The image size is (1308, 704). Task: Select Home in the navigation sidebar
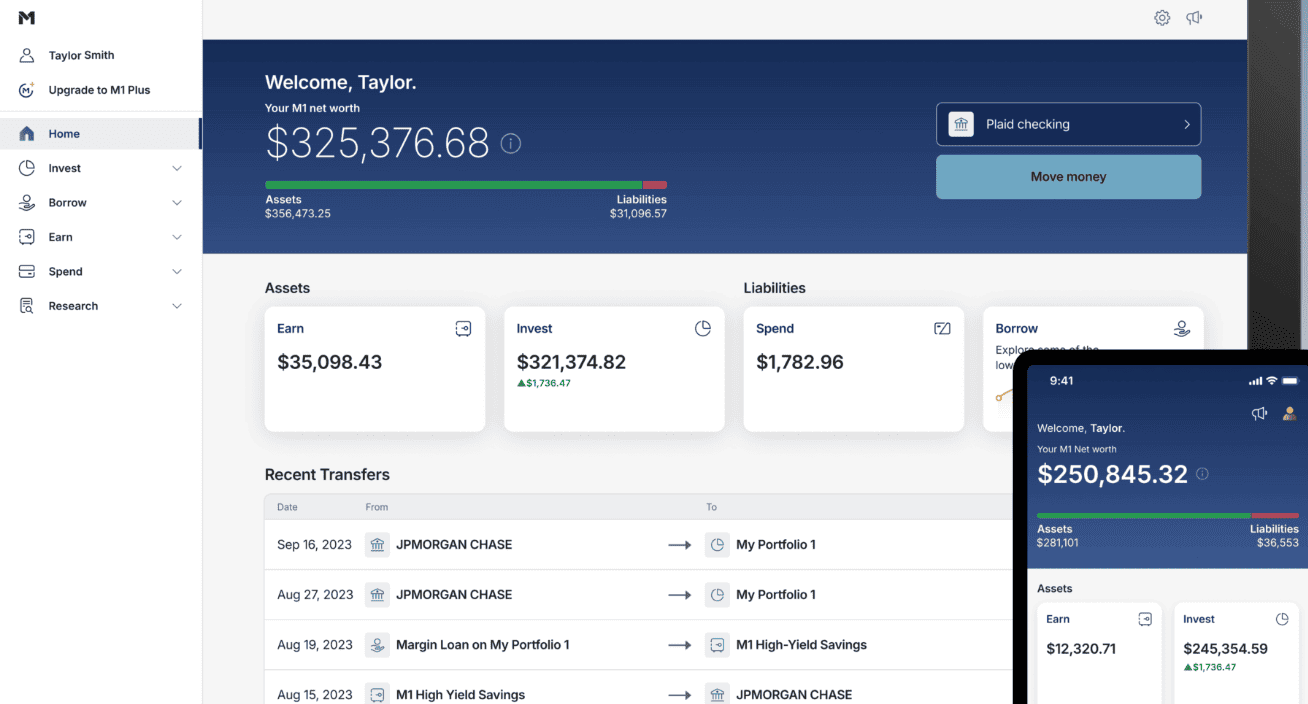tap(64, 133)
